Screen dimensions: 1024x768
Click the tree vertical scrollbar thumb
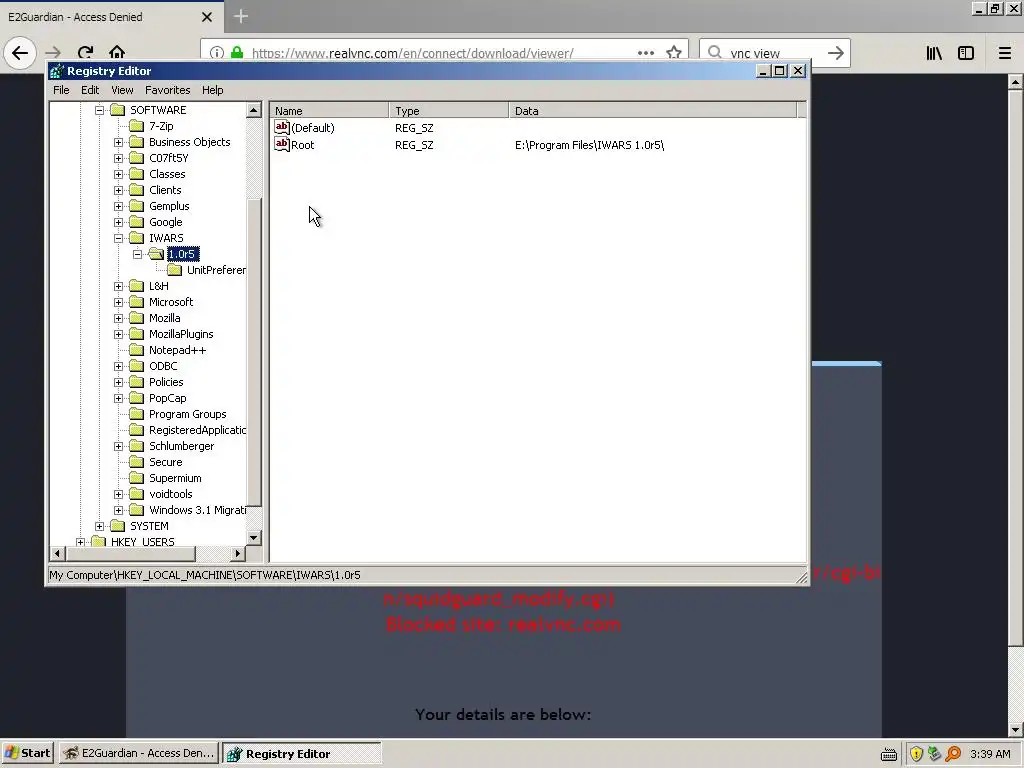click(254, 352)
